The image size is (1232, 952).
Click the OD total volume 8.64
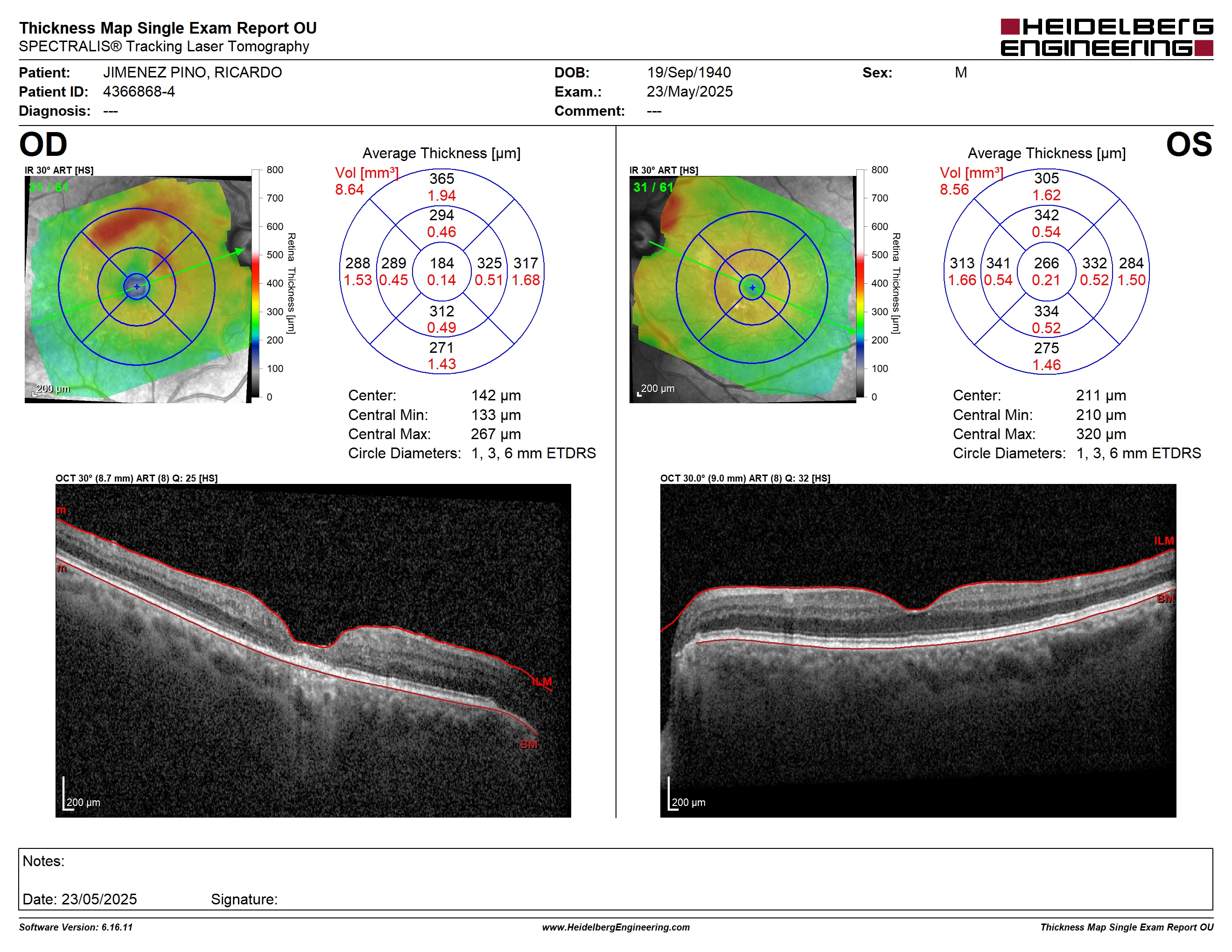tap(349, 189)
